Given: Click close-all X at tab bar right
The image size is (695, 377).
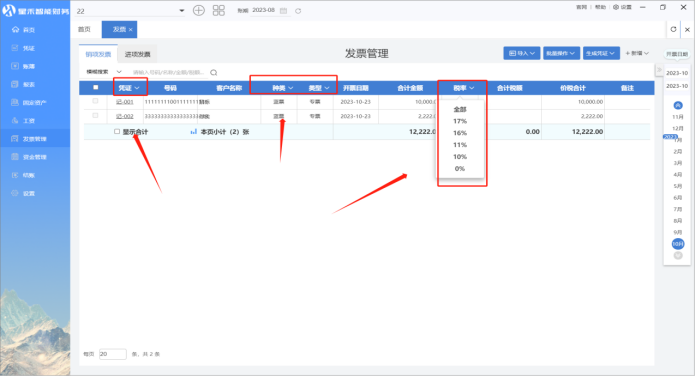Looking at the screenshot, I should [687, 30].
